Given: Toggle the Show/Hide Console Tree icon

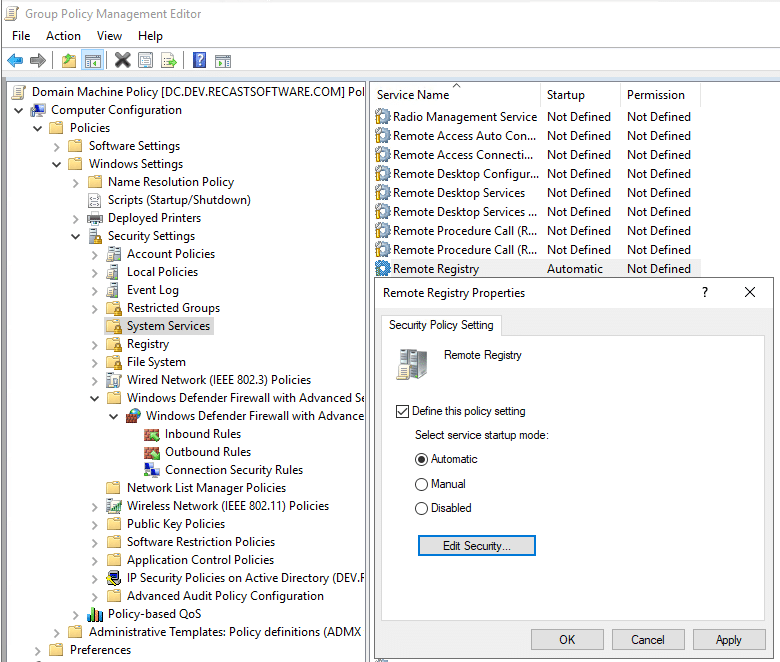Looking at the screenshot, I should click(x=92, y=60).
